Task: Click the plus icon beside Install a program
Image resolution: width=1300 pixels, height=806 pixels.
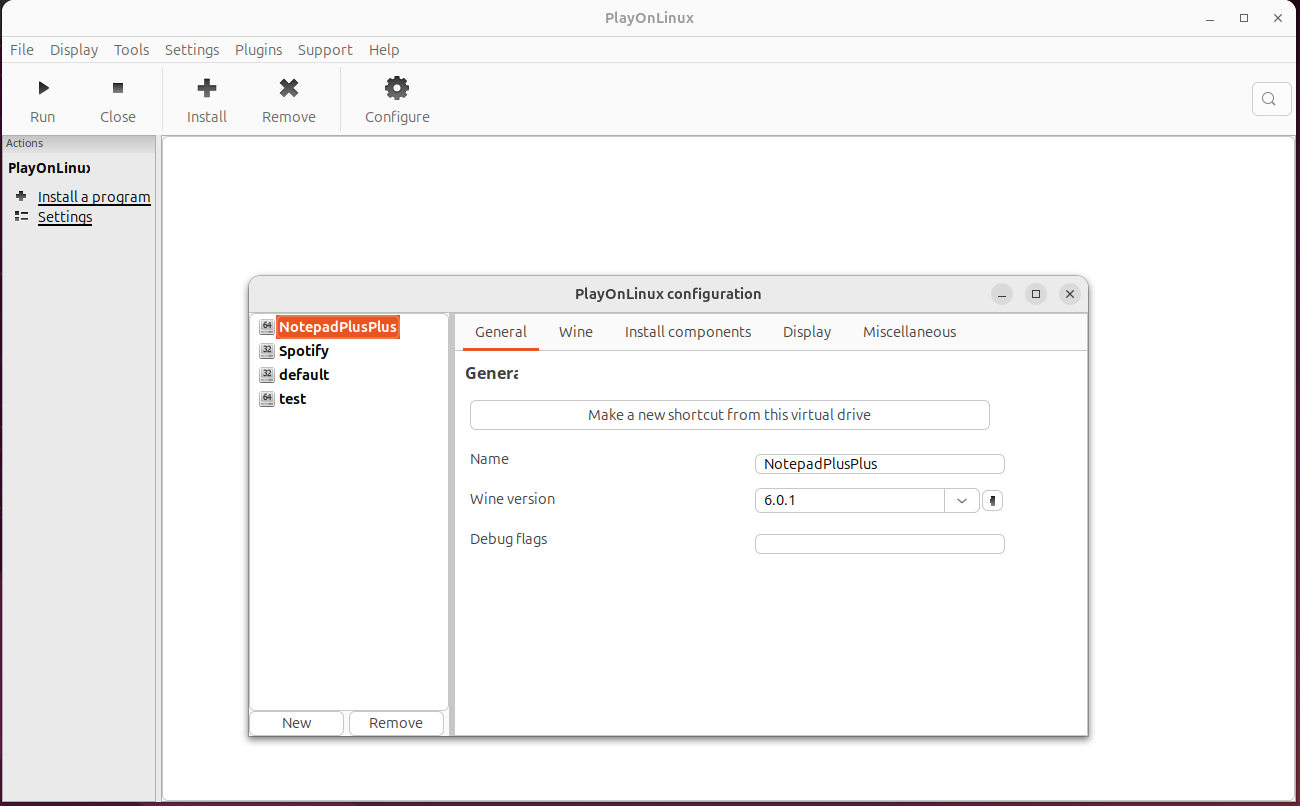Action: tap(21, 196)
